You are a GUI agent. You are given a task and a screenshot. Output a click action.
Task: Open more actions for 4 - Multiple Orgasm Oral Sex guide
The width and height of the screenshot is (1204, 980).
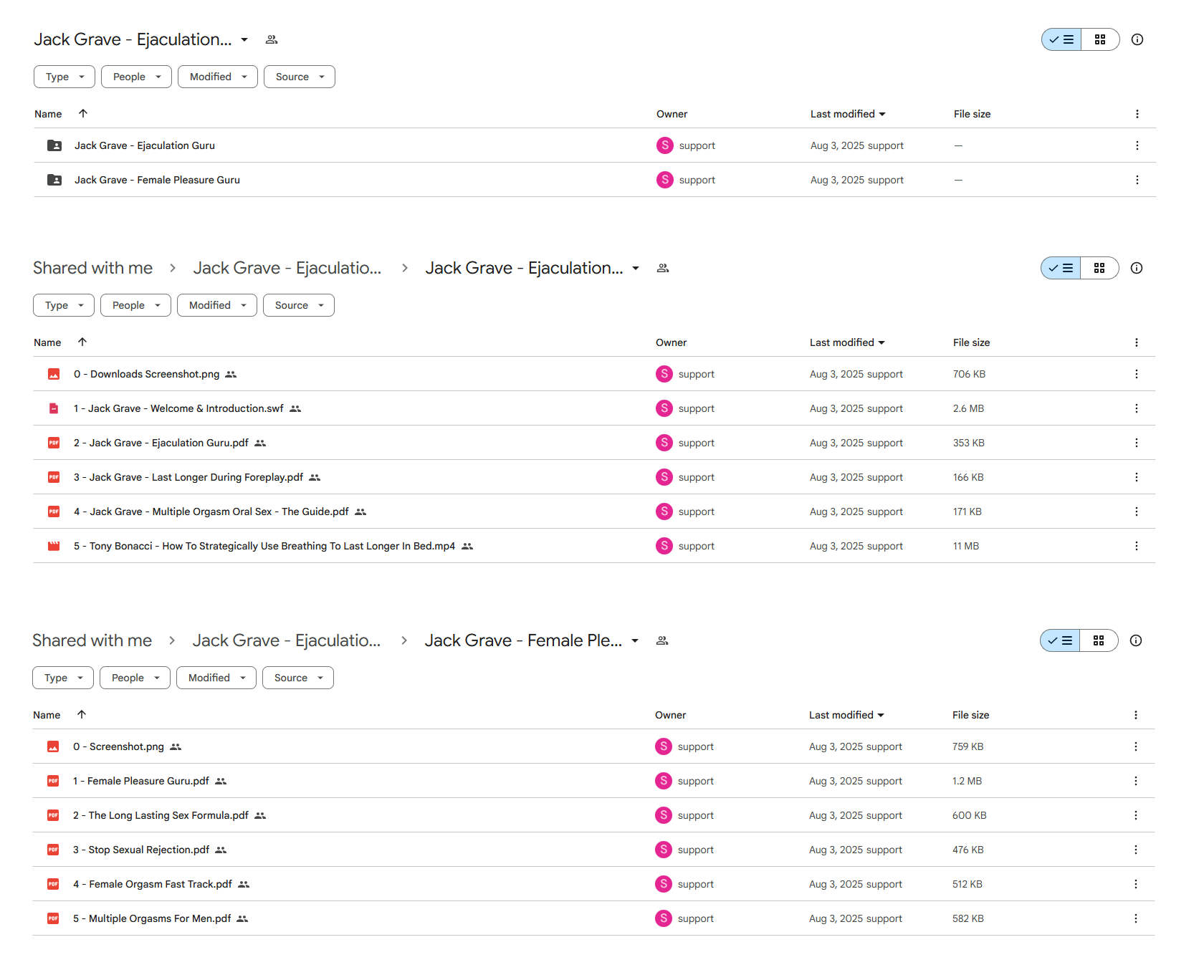point(1136,511)
